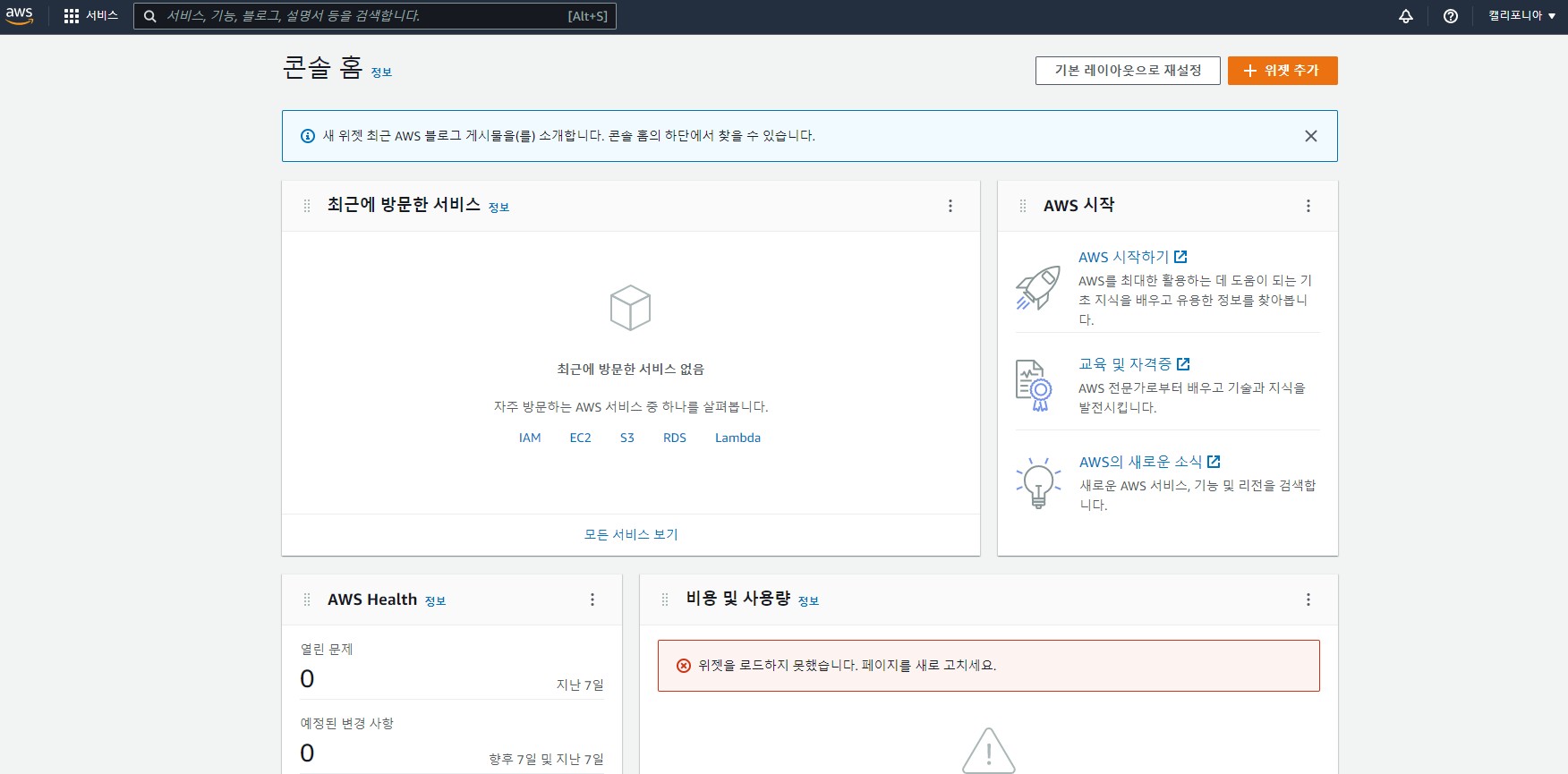Screen dimensions: 1568x774
Task: Click 위젯을 로드하지 못했습니다 error message
Action: tap(847, 666)
